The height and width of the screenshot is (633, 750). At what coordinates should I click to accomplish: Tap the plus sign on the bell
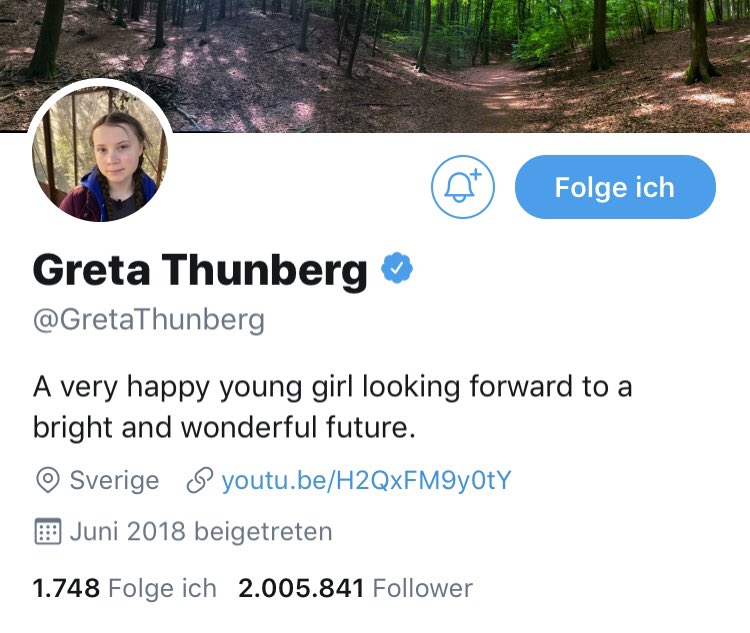(476, 175)
